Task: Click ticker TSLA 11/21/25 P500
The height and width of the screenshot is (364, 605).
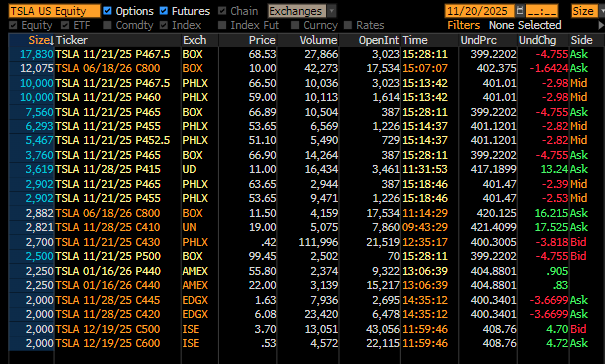Action: point(108,256)
